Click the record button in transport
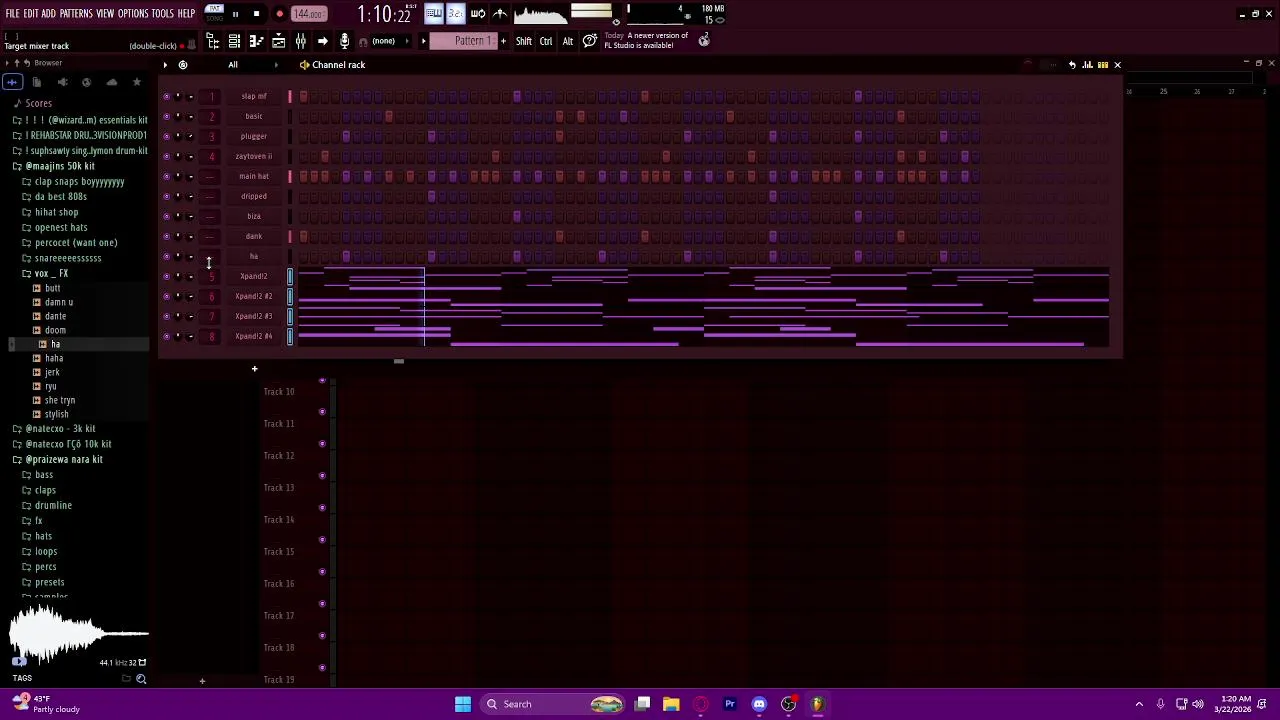The image size is (1280, 720). point(279,14)
